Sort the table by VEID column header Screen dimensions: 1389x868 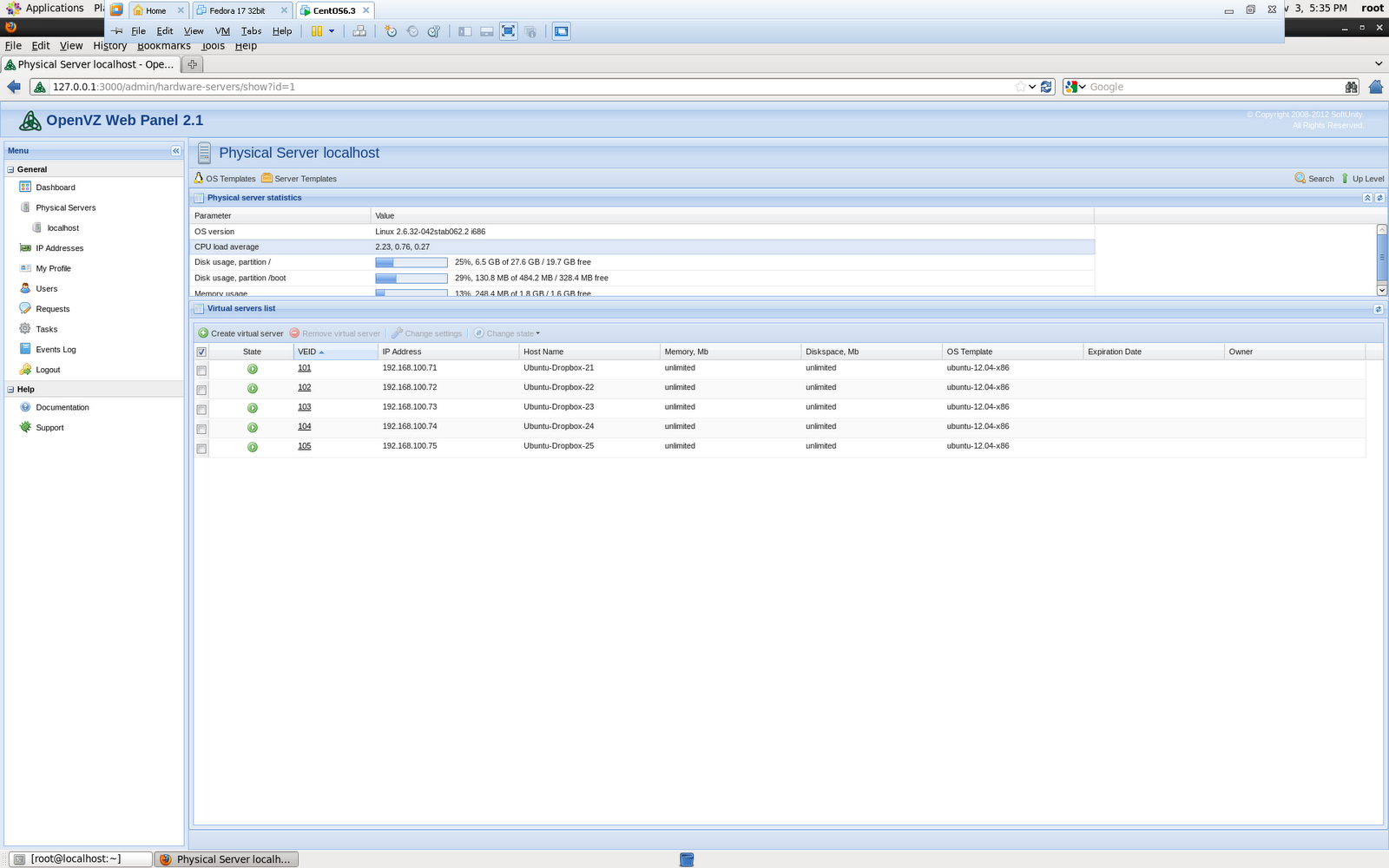[336, 352]
